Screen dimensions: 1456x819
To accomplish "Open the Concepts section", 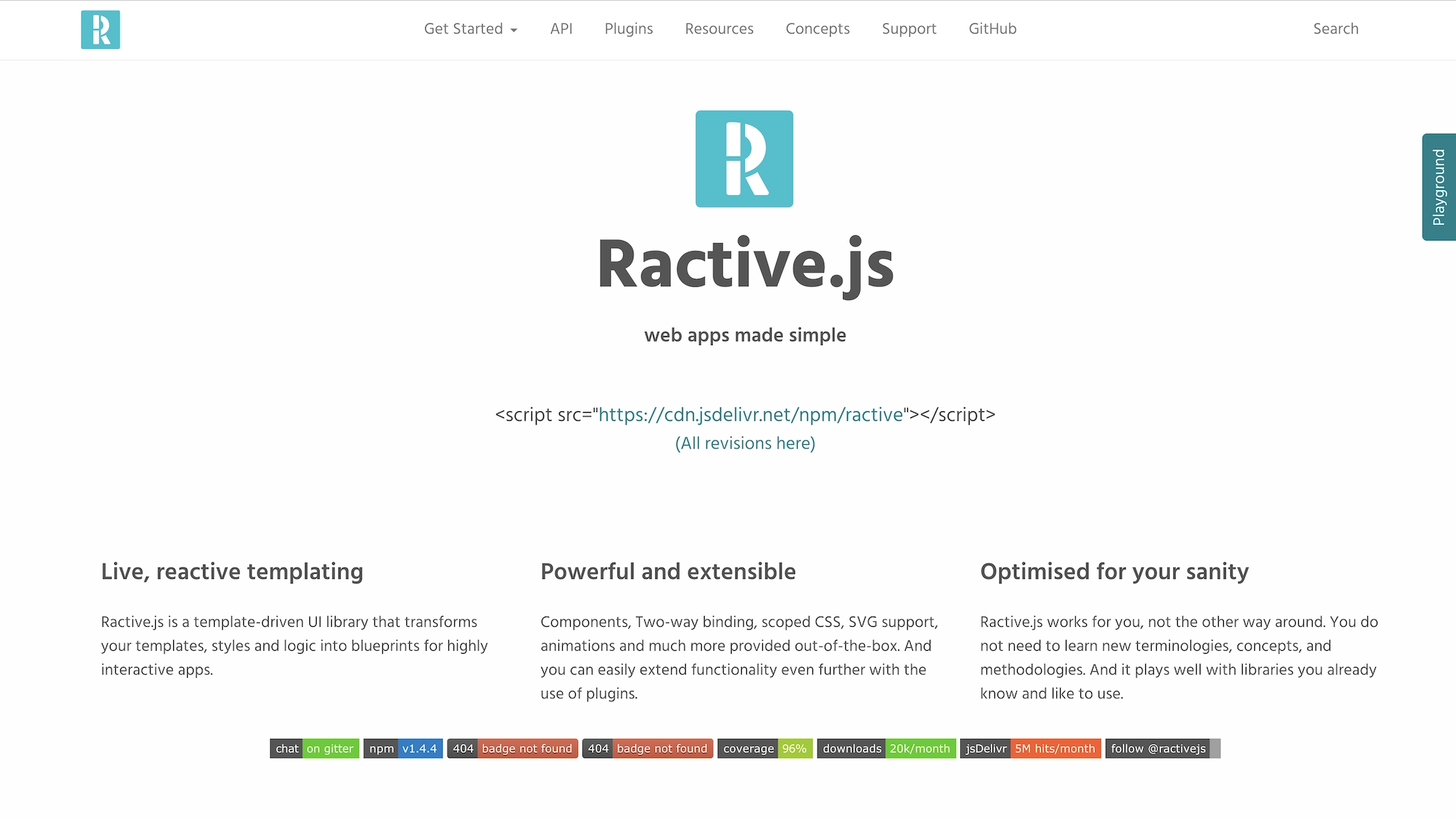I will point(818,29).
